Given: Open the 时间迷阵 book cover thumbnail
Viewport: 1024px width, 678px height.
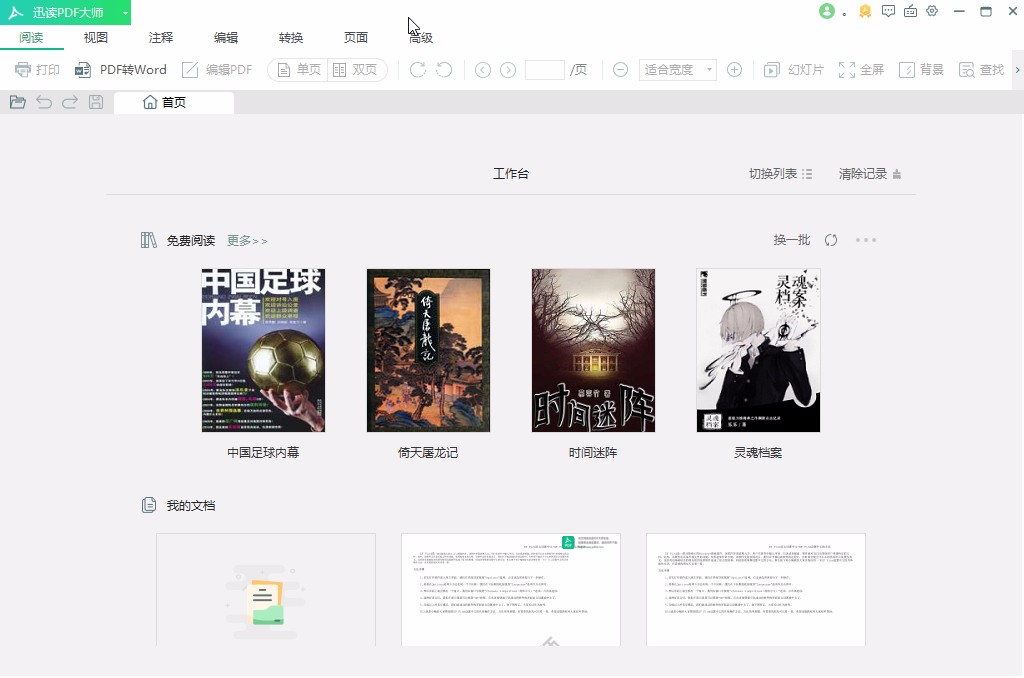Looking at the screenshot, I should coord(593,349).
